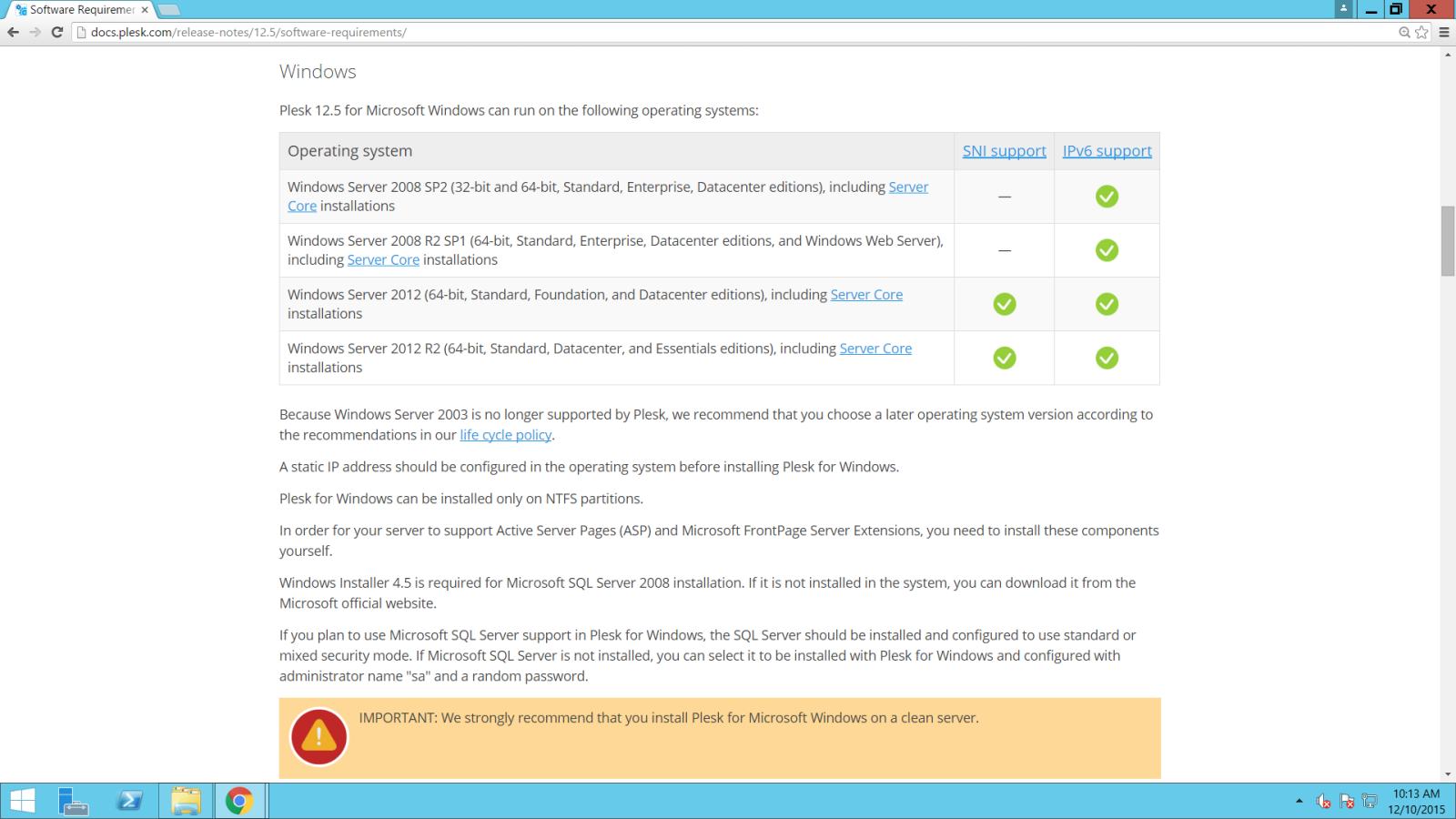
Task: Click the browser forward arrow
Action: [35, 32]
